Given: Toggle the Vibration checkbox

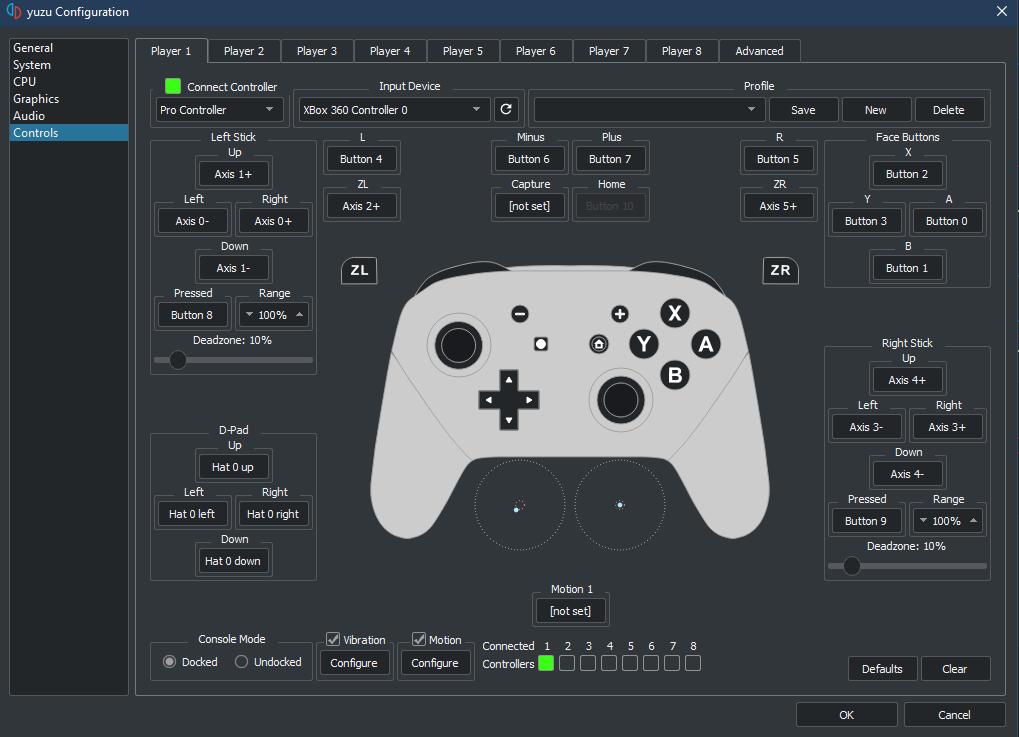Looking at the screenshot, I should (333, 640).
